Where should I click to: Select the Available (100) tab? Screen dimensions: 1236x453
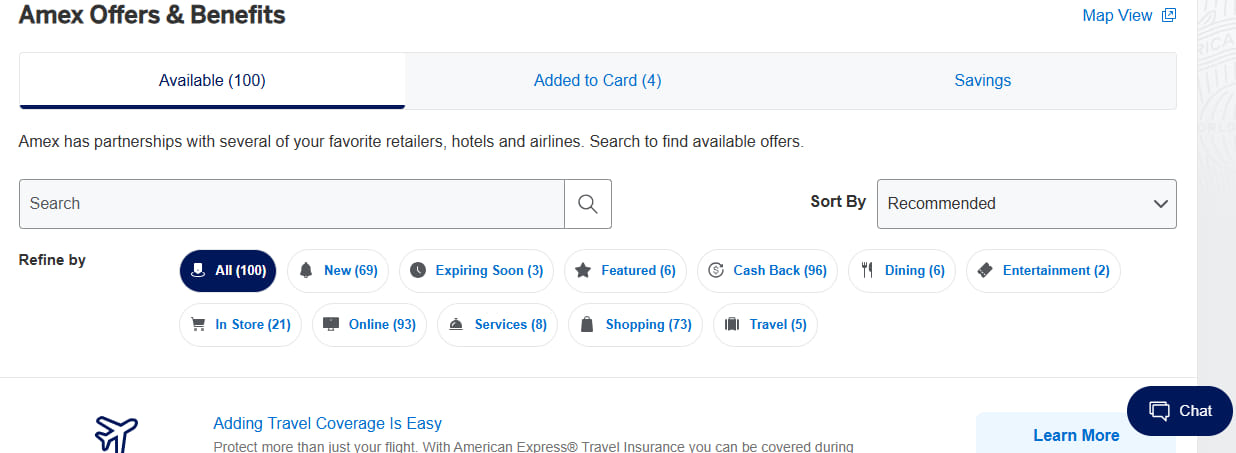click(212, 81)
